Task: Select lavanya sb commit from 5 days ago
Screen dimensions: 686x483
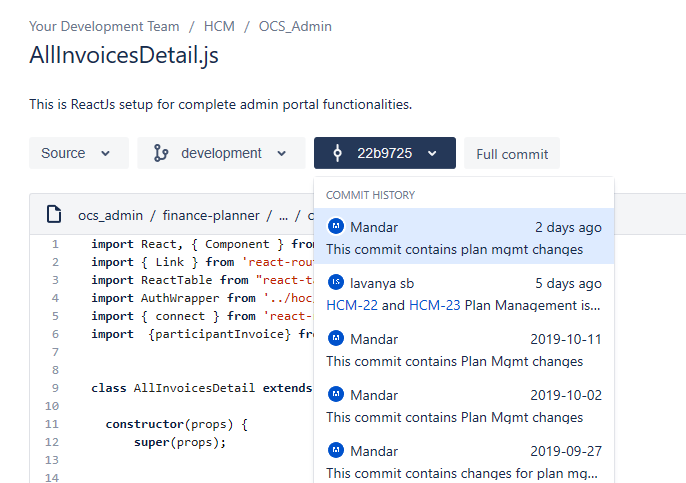Action: (464, 292)
